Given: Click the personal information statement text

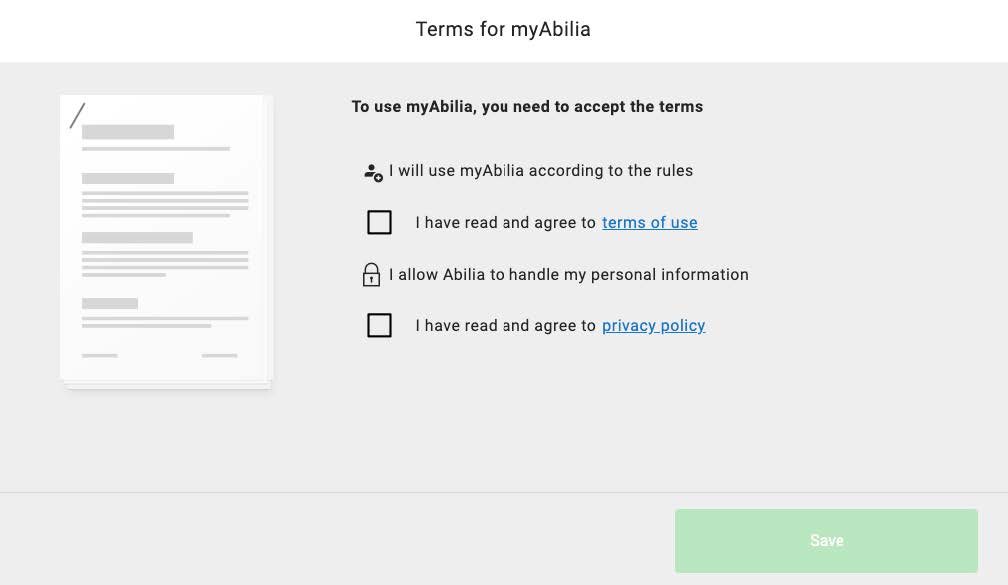Looking at the screenshot, I should (570, 274).
